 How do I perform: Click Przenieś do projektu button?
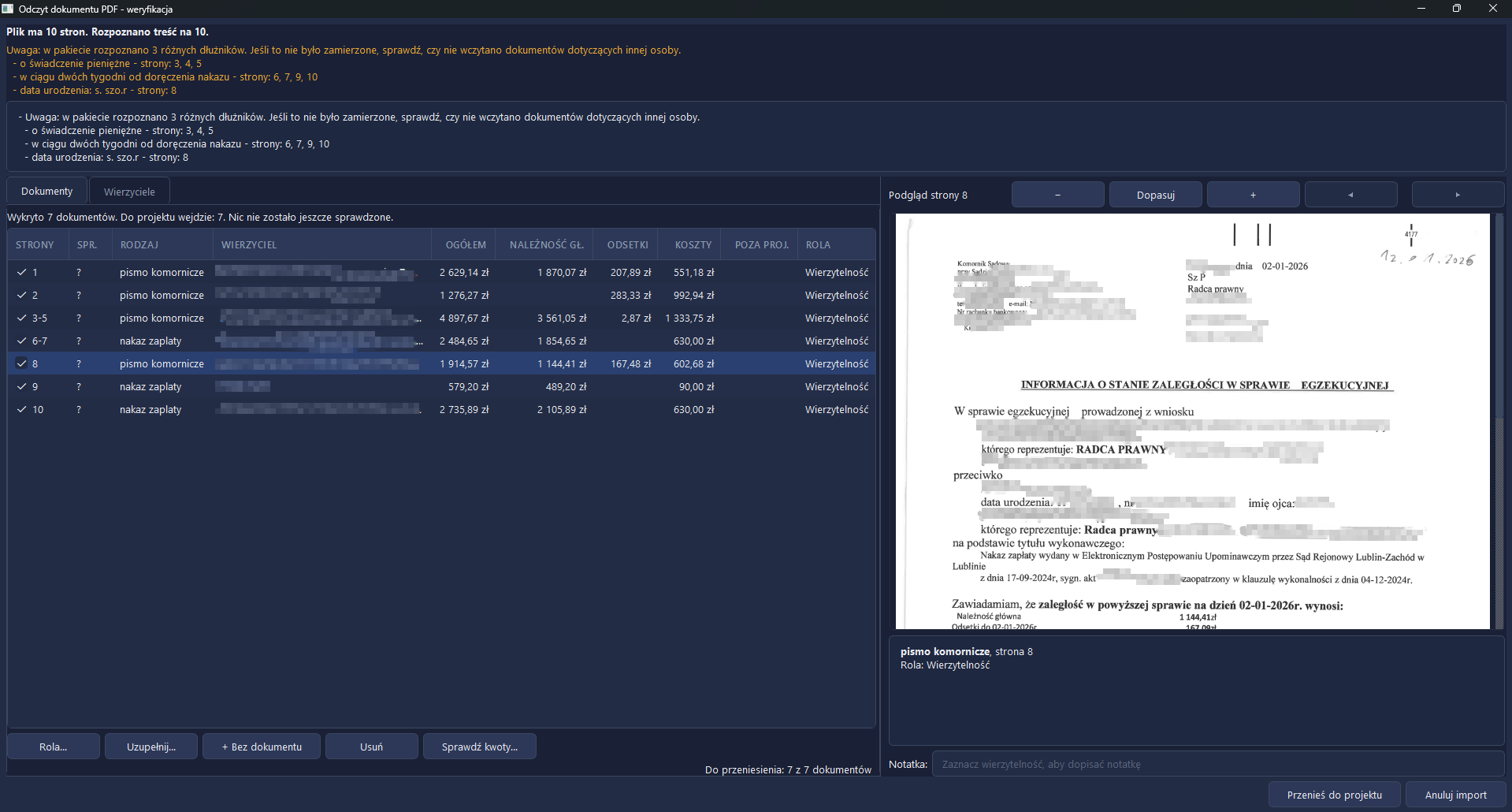1335,795
